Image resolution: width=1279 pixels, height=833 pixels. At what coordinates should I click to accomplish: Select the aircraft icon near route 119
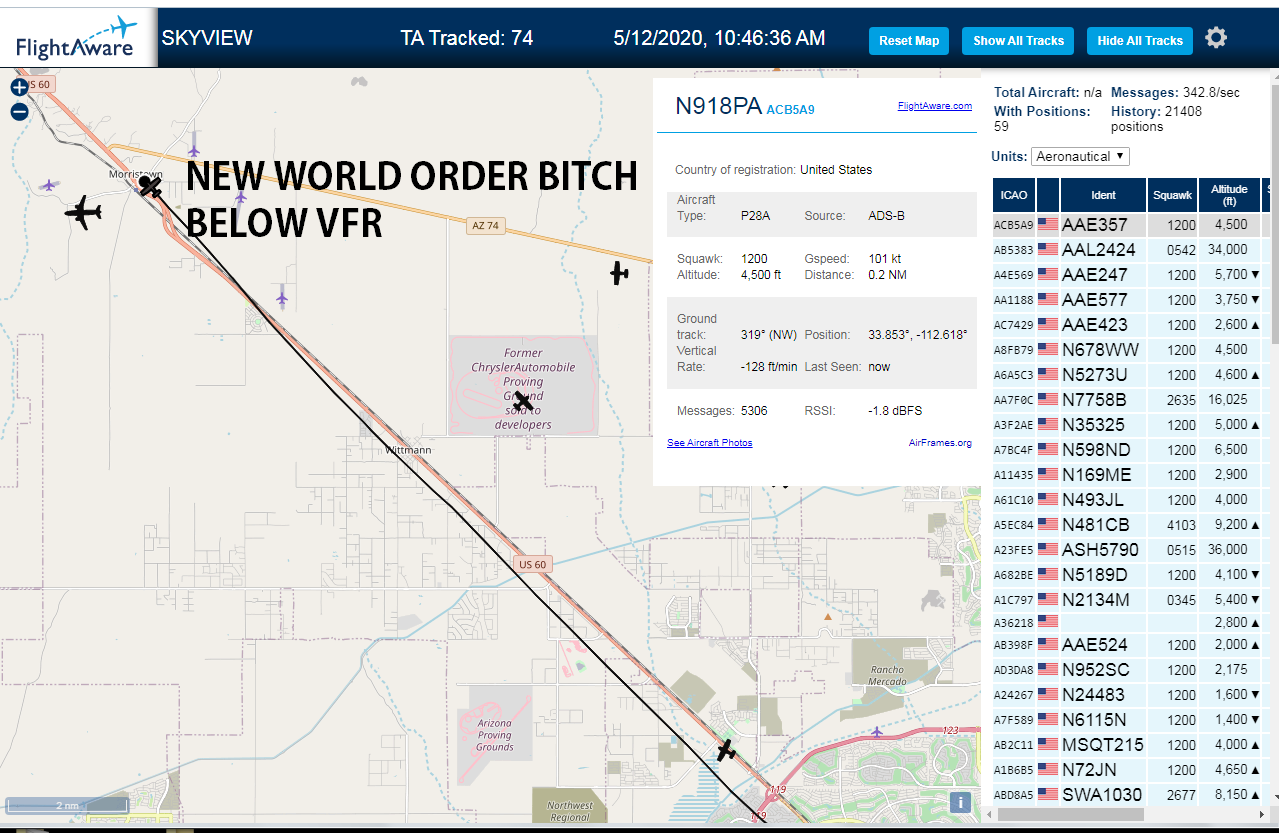[x=727, y=749]
